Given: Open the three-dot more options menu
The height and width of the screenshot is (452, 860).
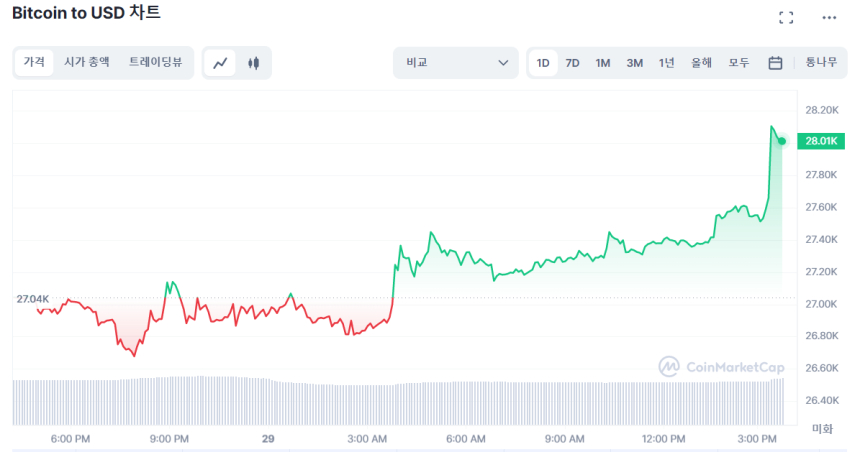Looking at the screenshot, I should click(829, 17).
